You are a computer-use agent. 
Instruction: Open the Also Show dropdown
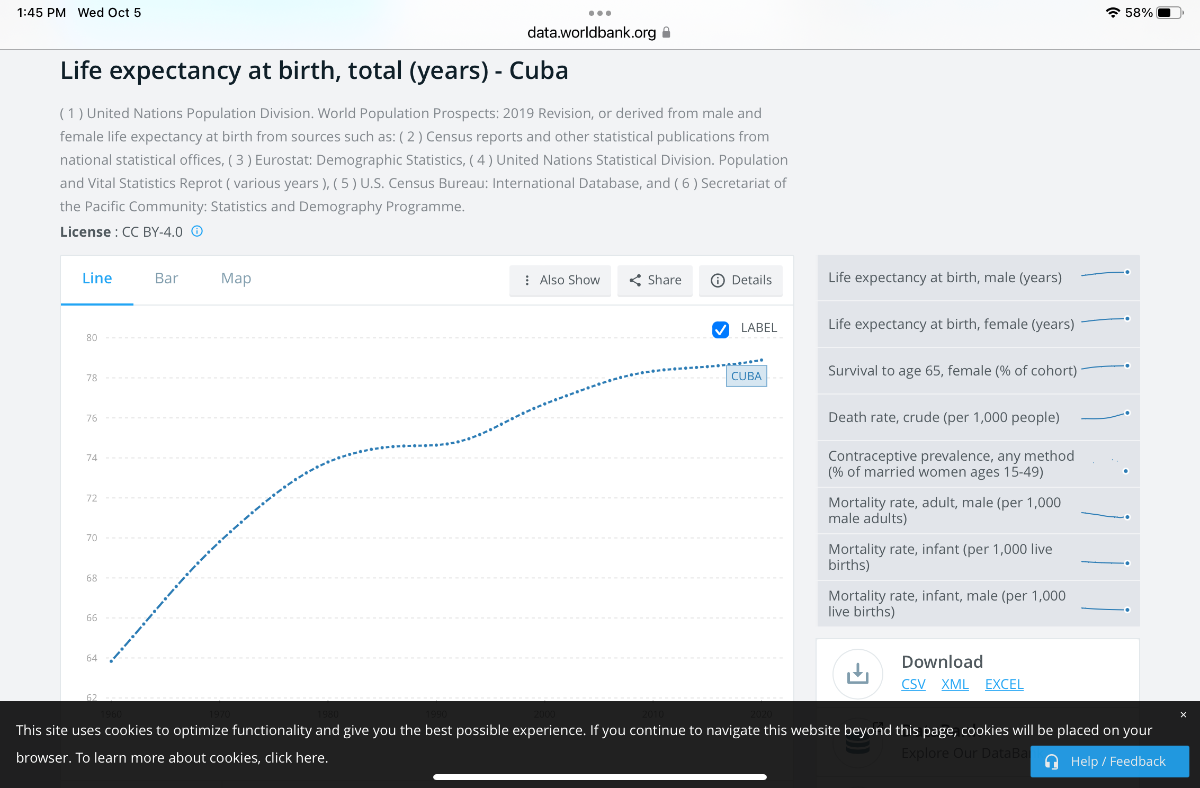click(560, 280)
